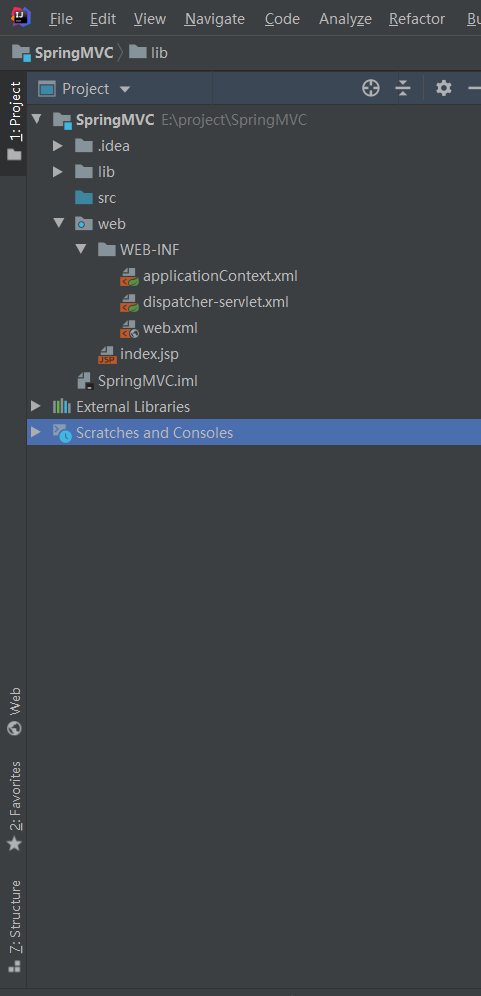The height and width of the screenshot is (996, 481).
Task: Open the Refactor menu
Action: click(417, 19)
